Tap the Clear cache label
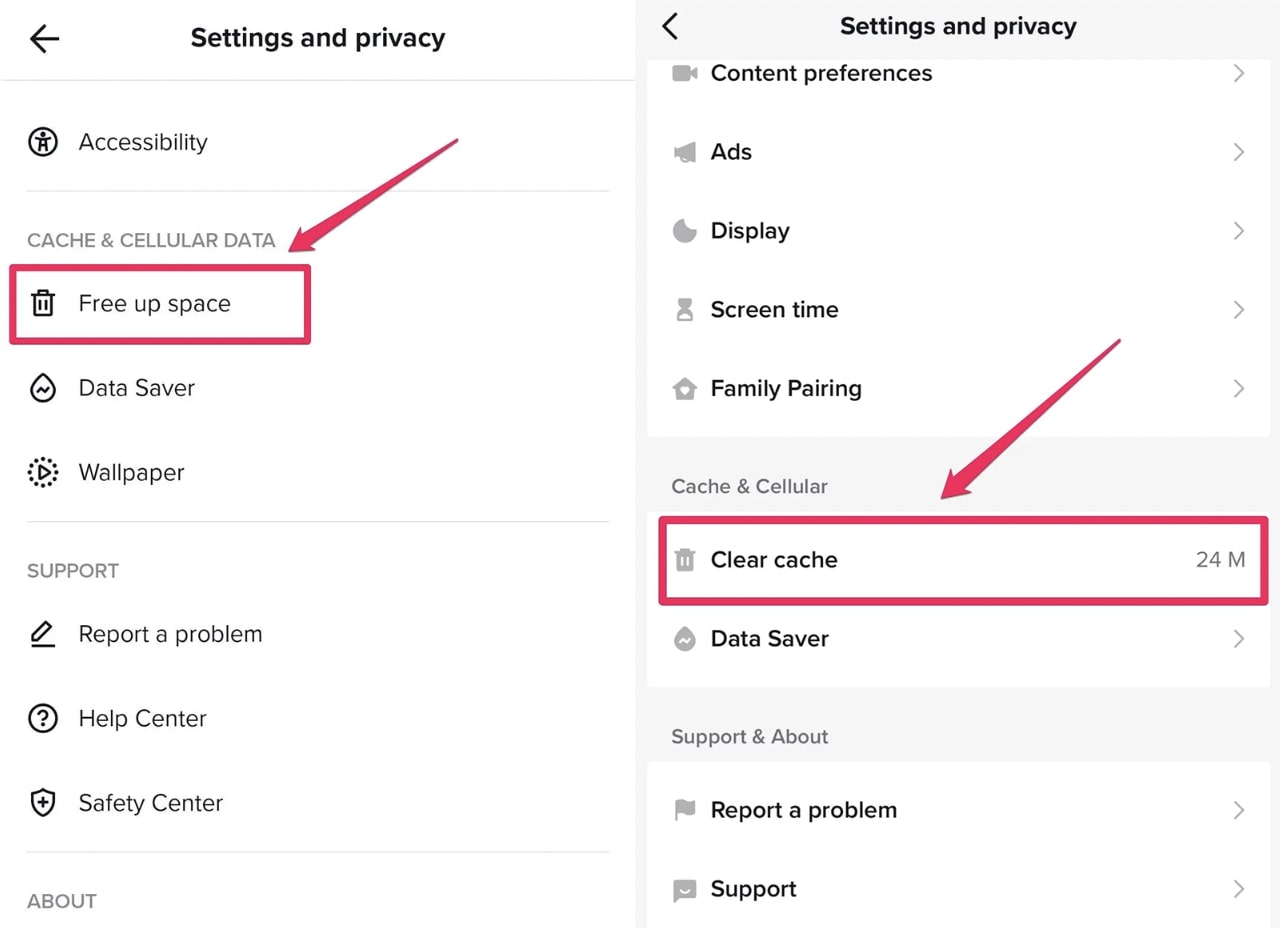1280x936 pixels. [774, 560]
